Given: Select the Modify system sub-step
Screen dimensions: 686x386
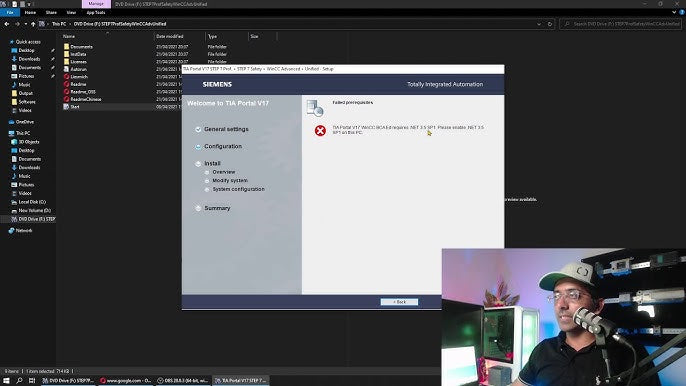Looking at the screenshot, I should click(230, 180).
